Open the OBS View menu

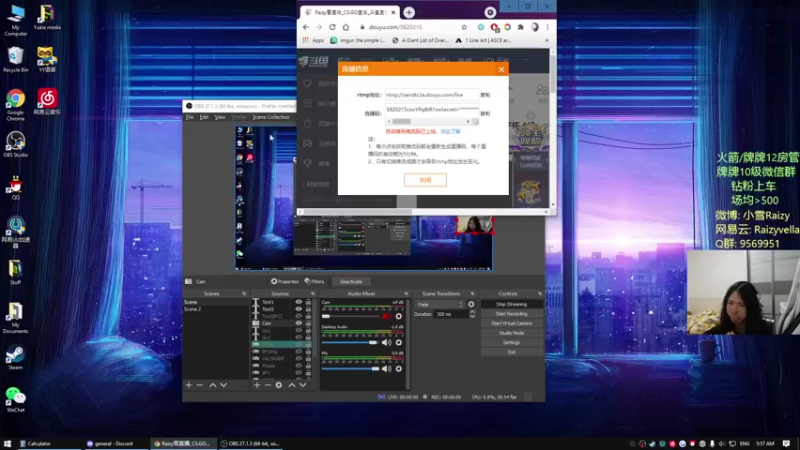click(x=220, y=117)
